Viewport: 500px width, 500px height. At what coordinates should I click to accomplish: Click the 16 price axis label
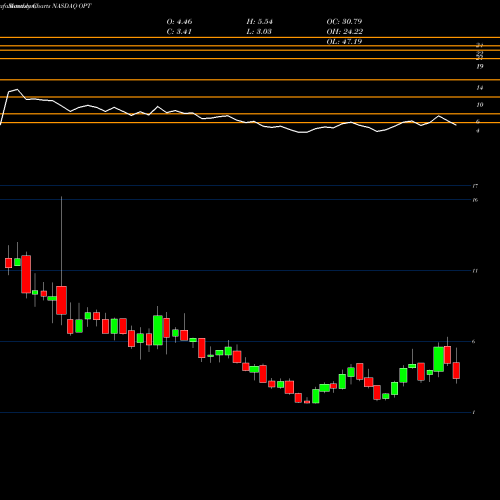tap(475, 200)
